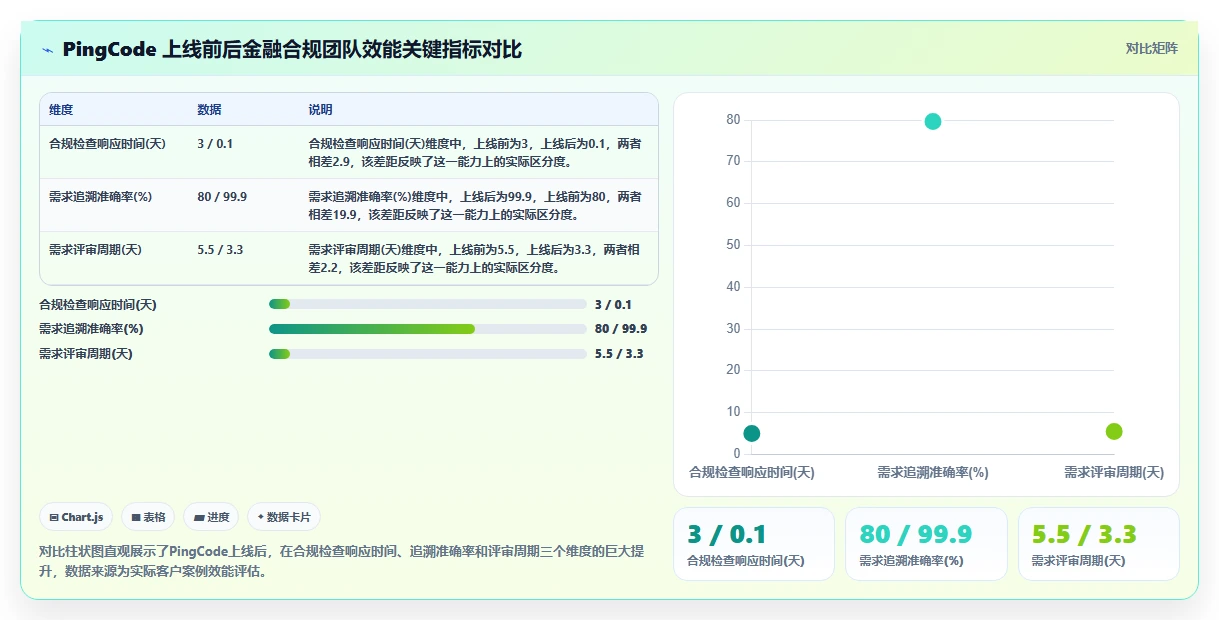Click the dark teal chart point for 合规检查响应时间
The image size is (1219, 620).
[752, 433]
